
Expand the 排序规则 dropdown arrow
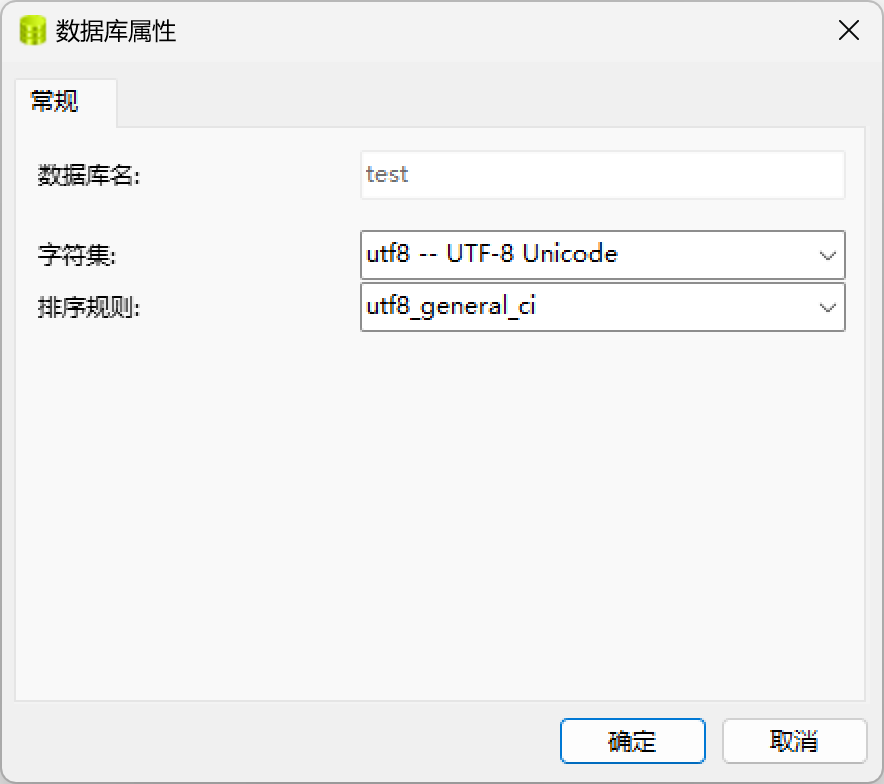tap(827, 307)
